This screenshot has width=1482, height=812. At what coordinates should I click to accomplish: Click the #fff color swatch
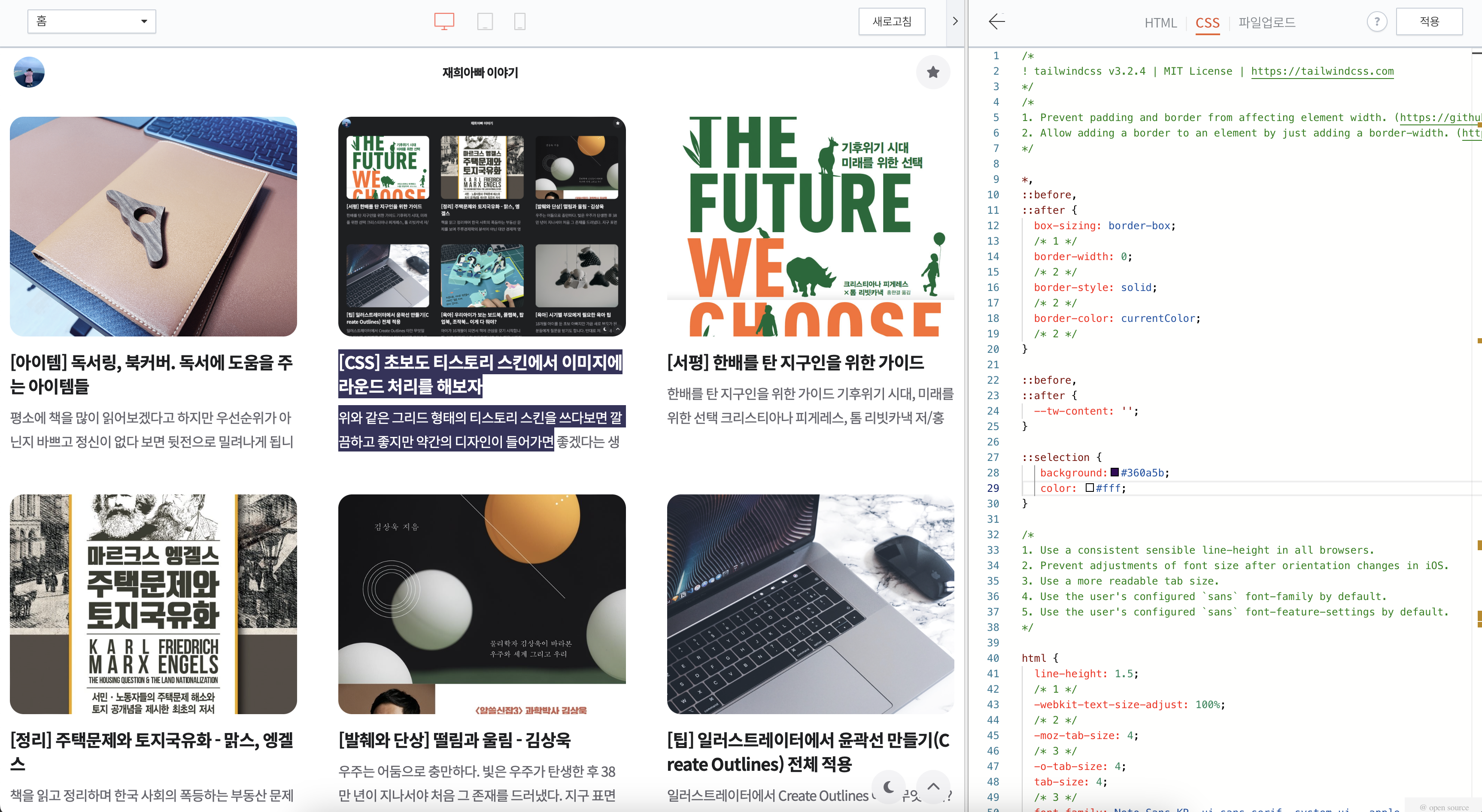point(1090,488)
